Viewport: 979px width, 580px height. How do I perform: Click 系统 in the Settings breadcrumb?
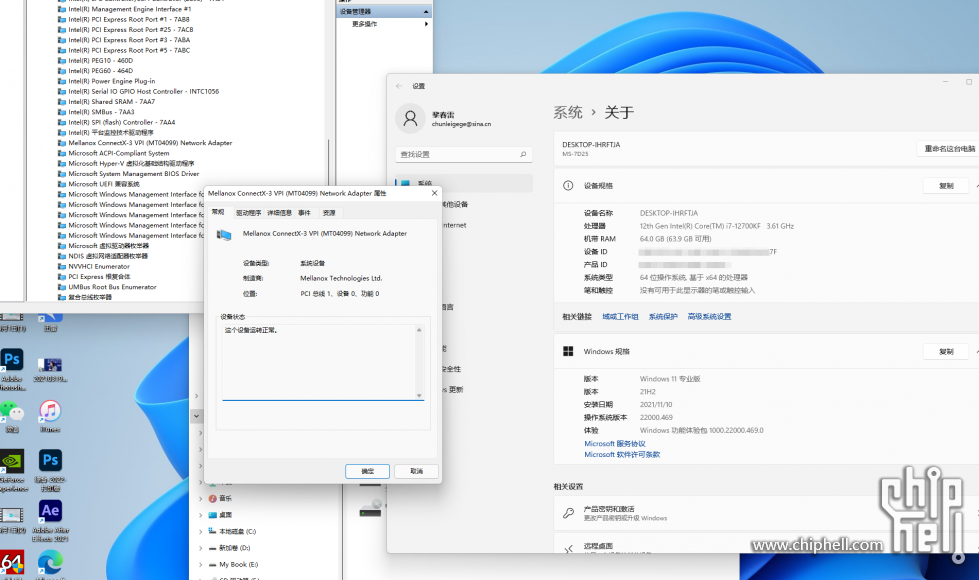coord(568,112)
